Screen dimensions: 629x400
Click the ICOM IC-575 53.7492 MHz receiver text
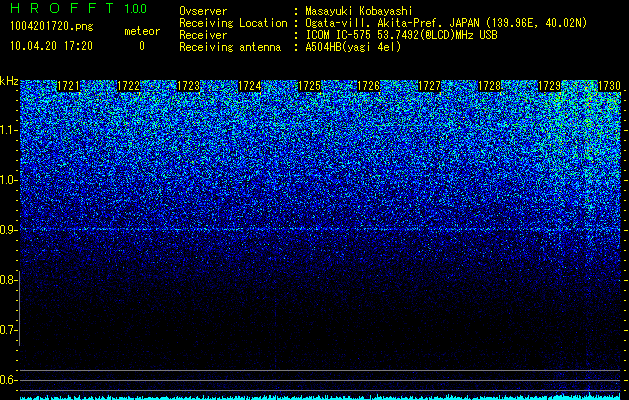(401, 35)
